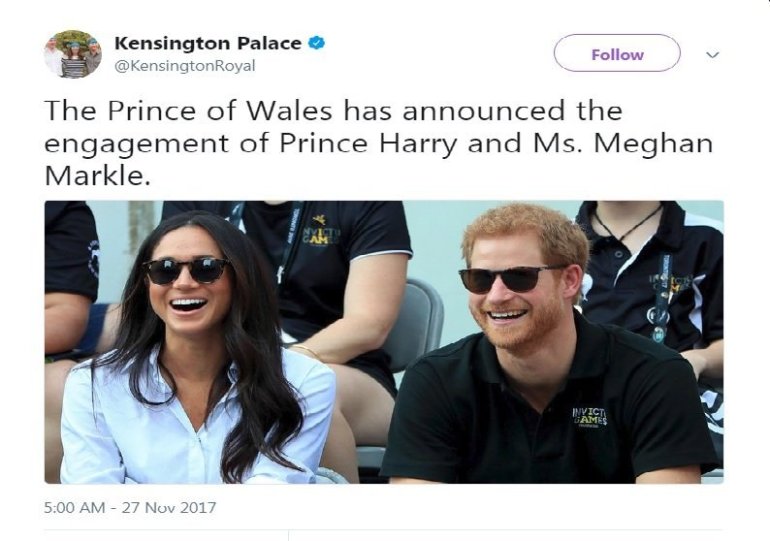Click the Invictus Games logo on front polo
The height and width of the screenshot is (541, 770).
pyautogui.click(x=589, y=417)
